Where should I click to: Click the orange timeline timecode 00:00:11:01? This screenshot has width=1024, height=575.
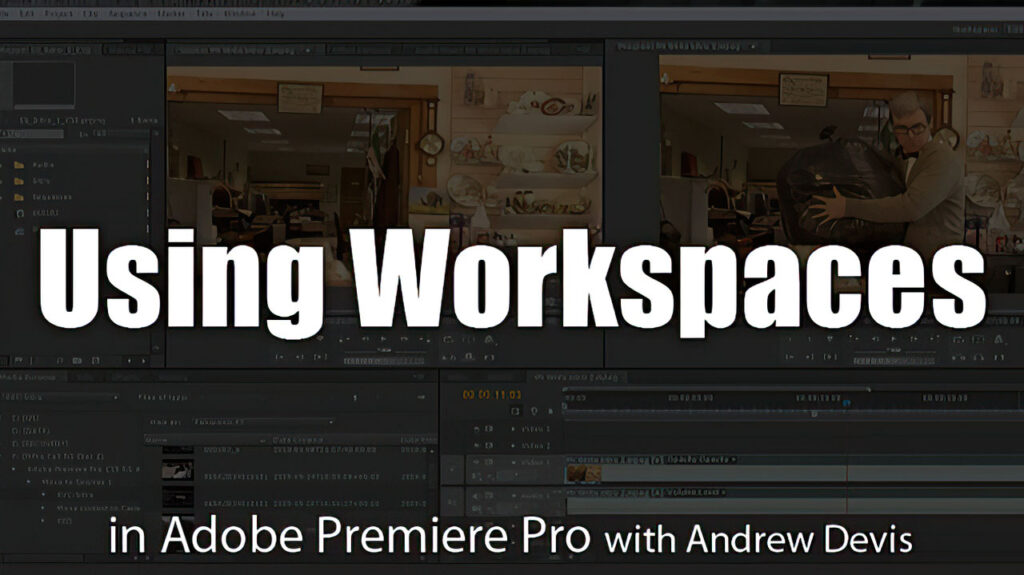click(x=492, y=395)
